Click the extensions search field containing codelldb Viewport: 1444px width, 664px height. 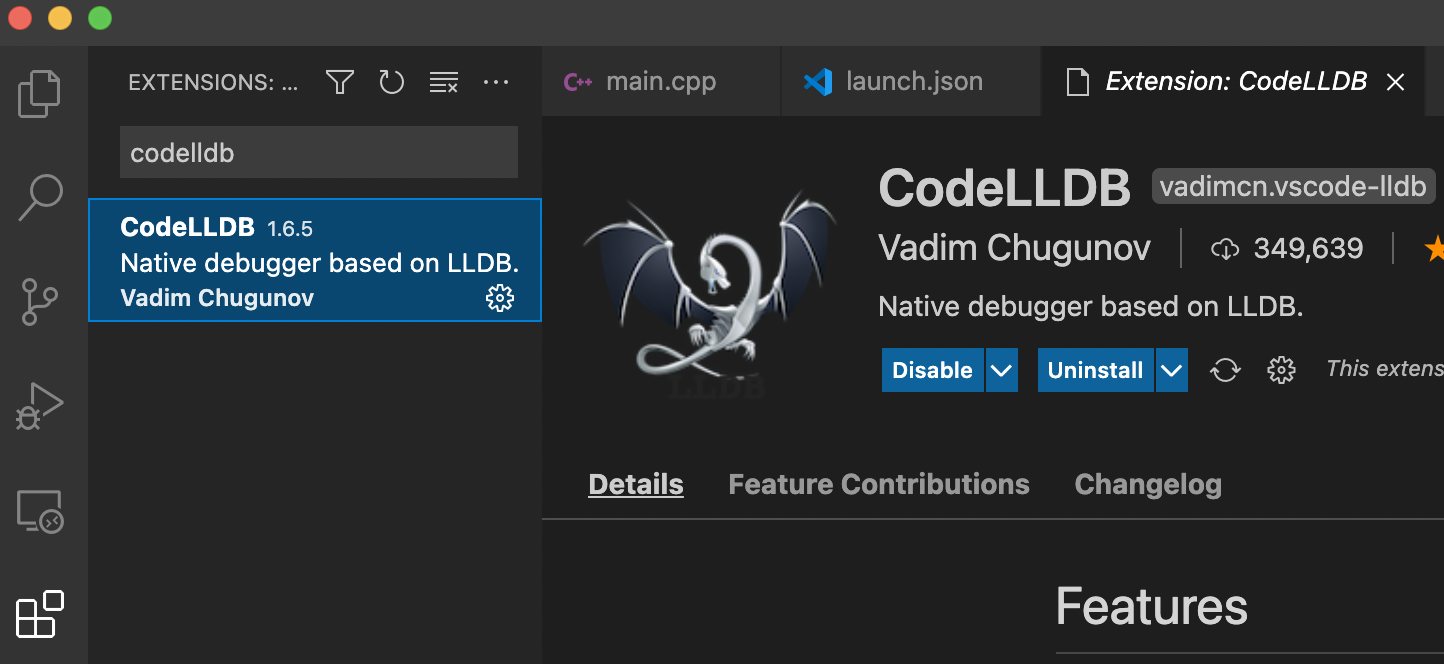tap(319, 152)
